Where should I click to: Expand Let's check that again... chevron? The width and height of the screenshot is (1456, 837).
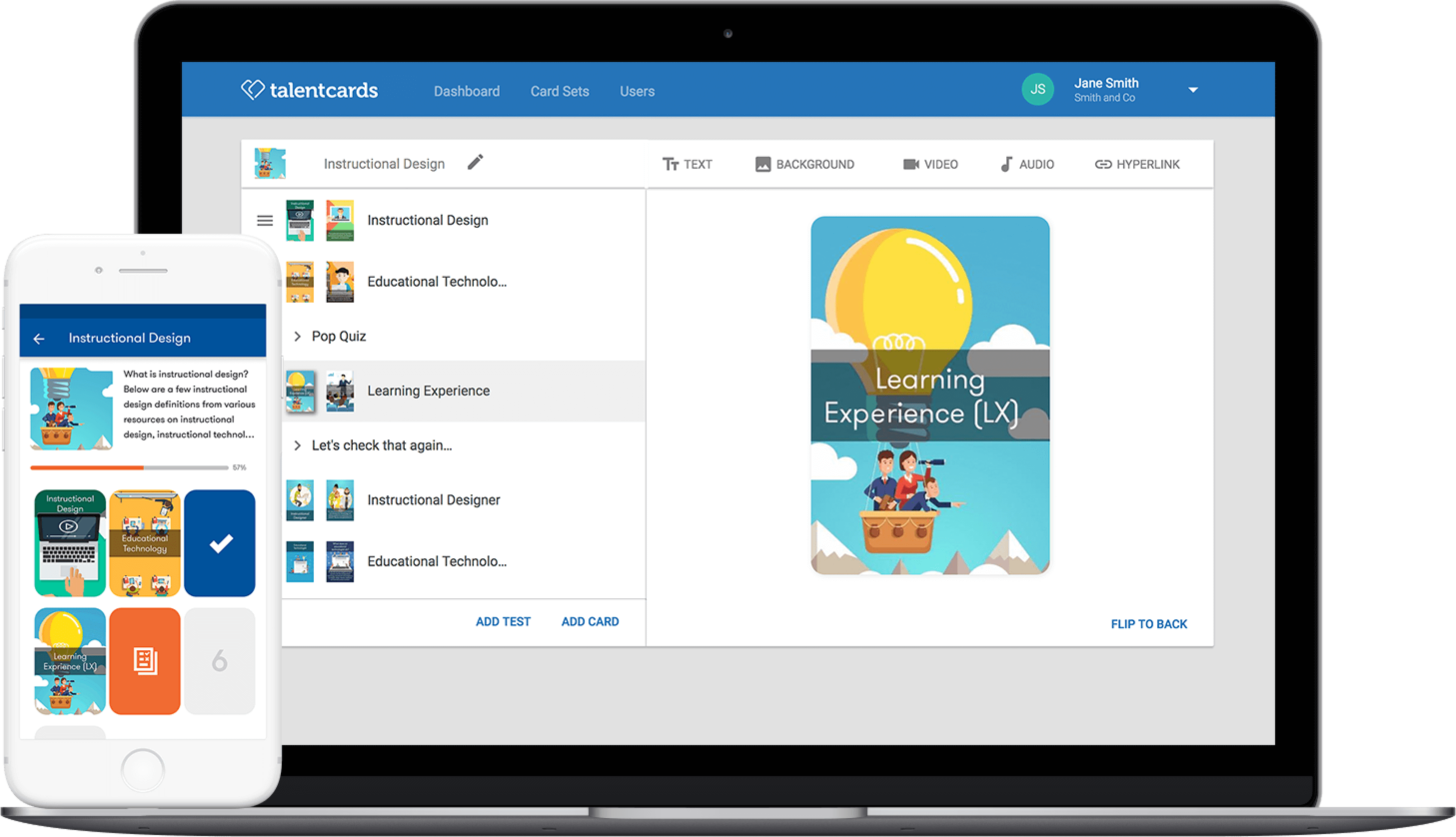297,445
